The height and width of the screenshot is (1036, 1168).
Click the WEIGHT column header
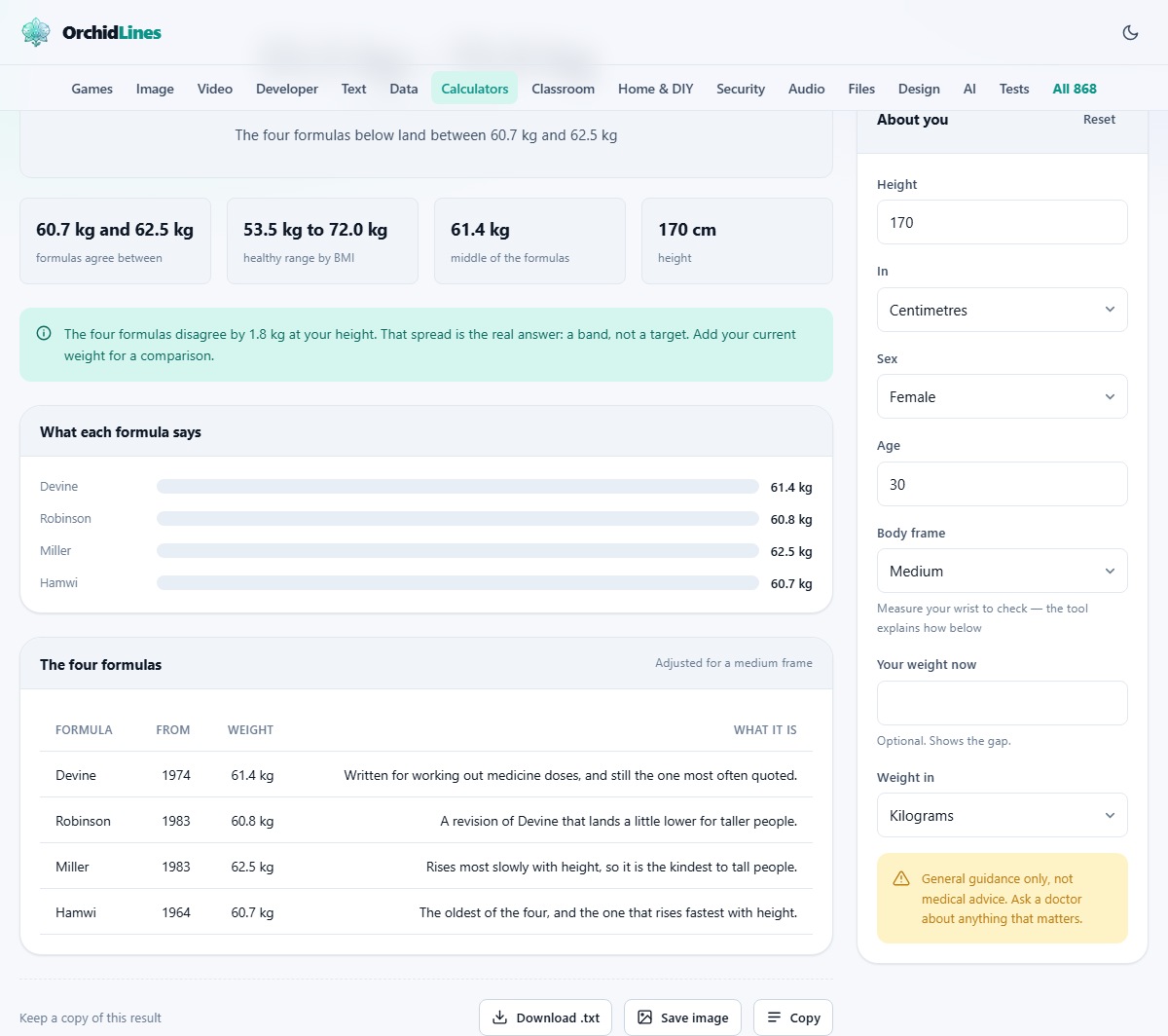(x=250, y=729)
